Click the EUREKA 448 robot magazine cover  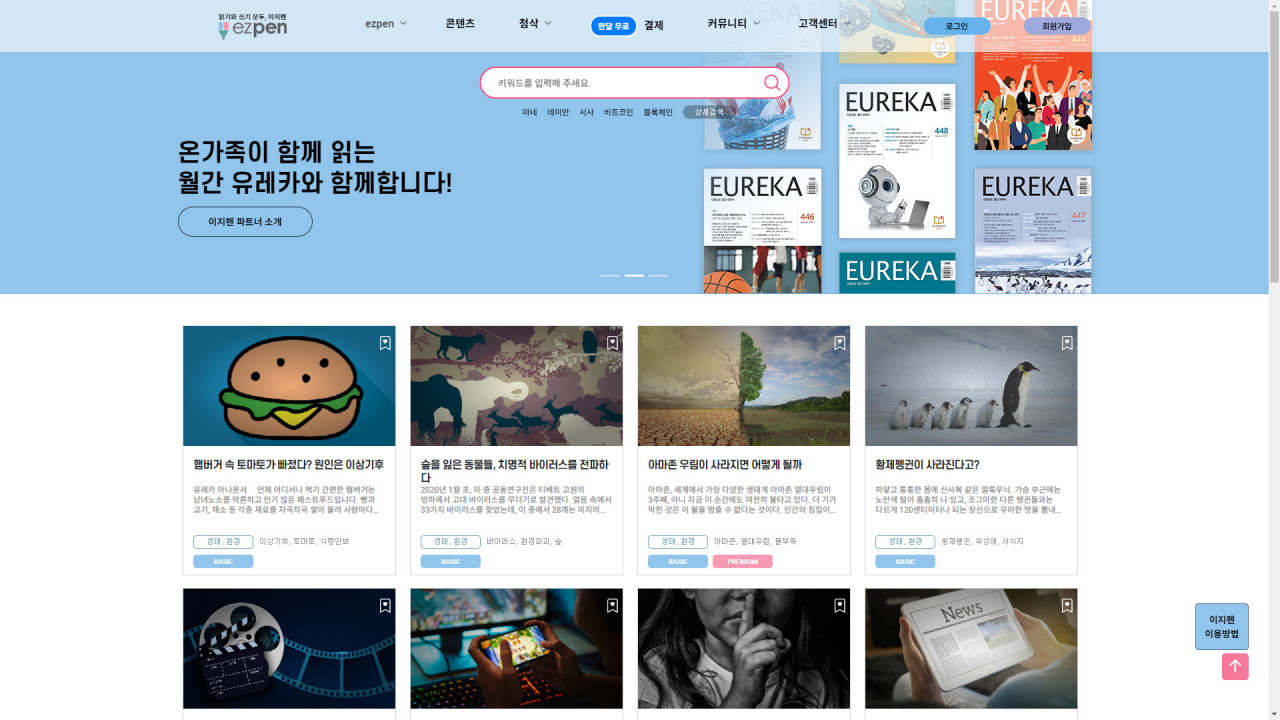[897, 161]
